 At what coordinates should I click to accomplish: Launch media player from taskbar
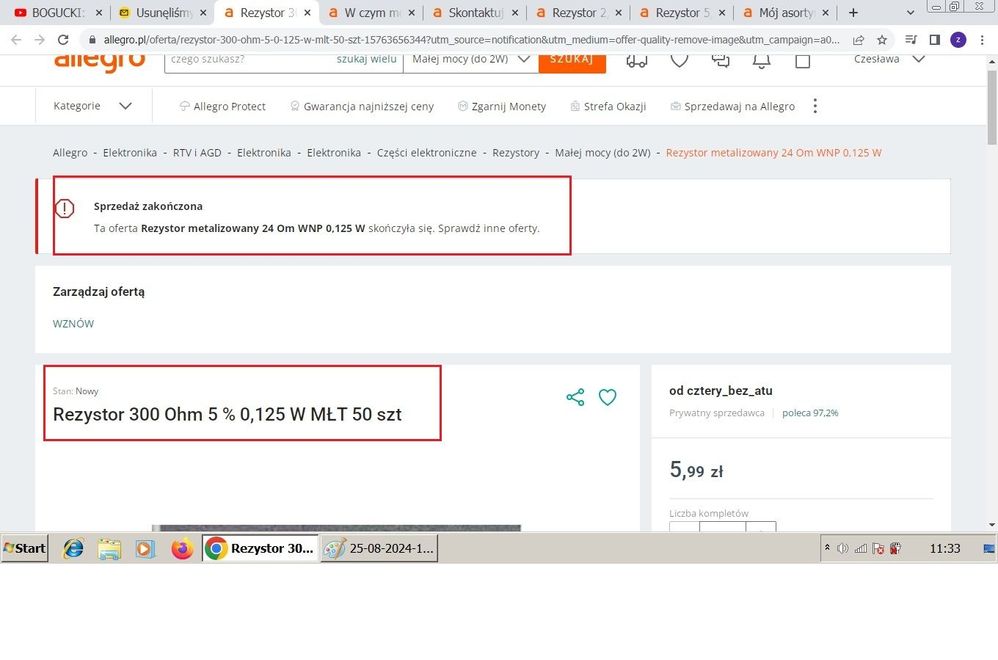click(x=145, y=548)
